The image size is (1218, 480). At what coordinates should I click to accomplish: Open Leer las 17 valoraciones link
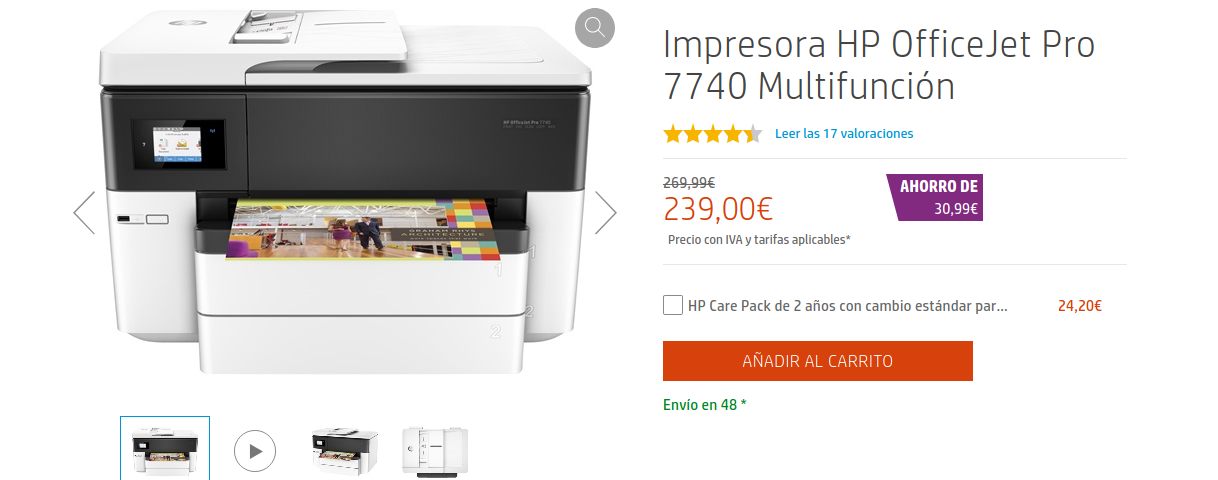844,133
